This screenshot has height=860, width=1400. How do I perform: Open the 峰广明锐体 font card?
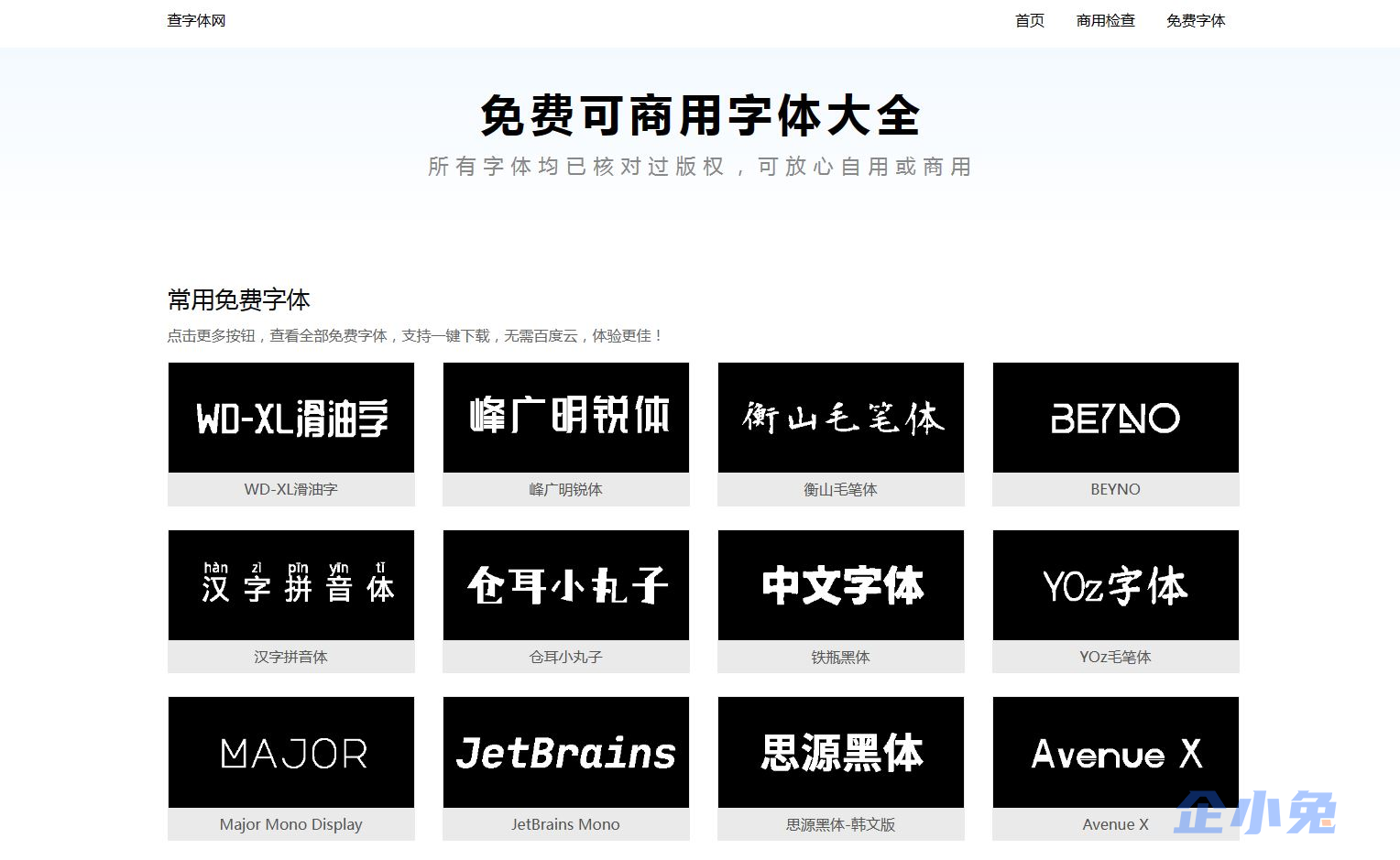[x=565, y=417]
